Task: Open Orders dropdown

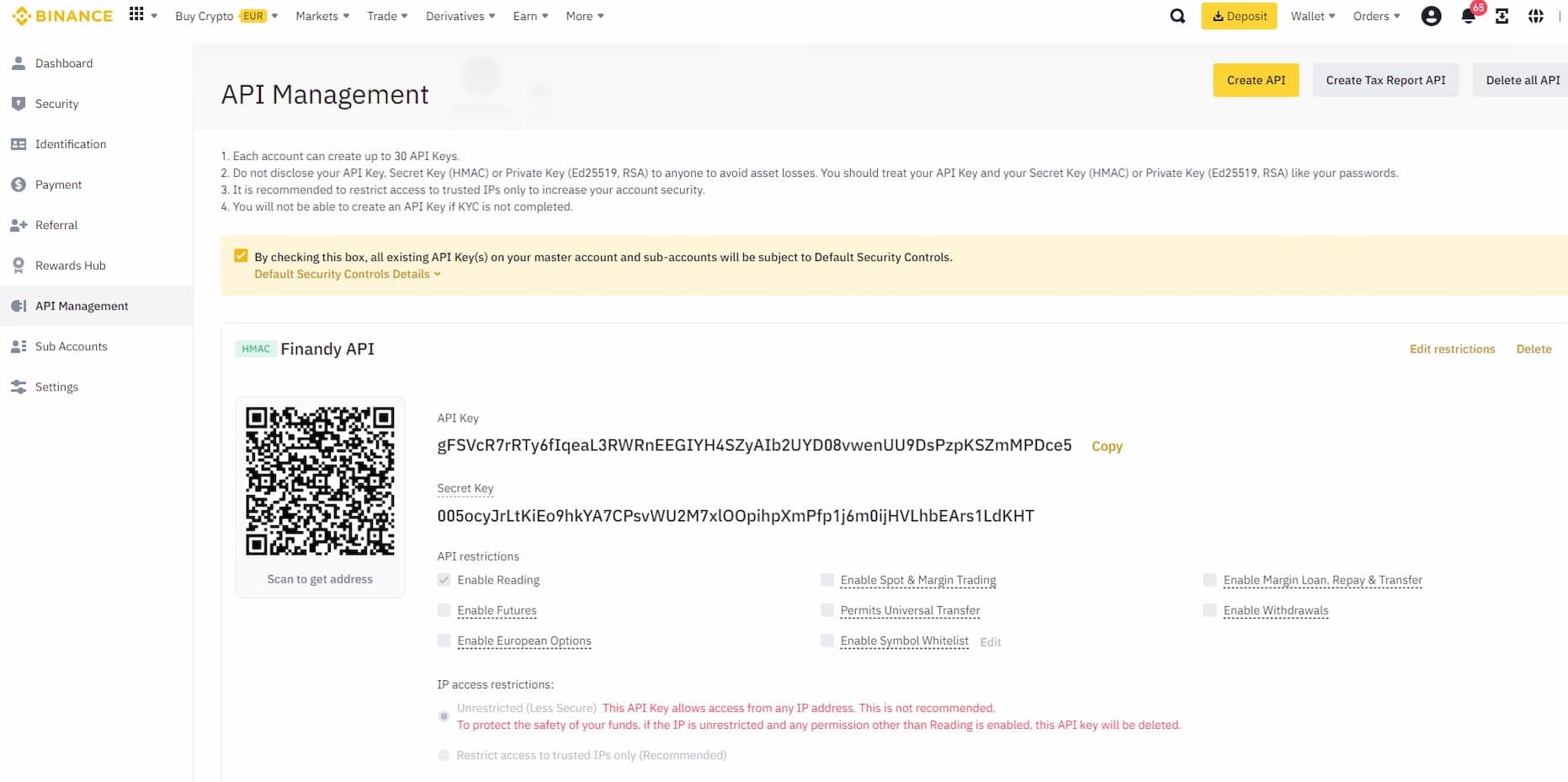Action: pos(1377,16)
